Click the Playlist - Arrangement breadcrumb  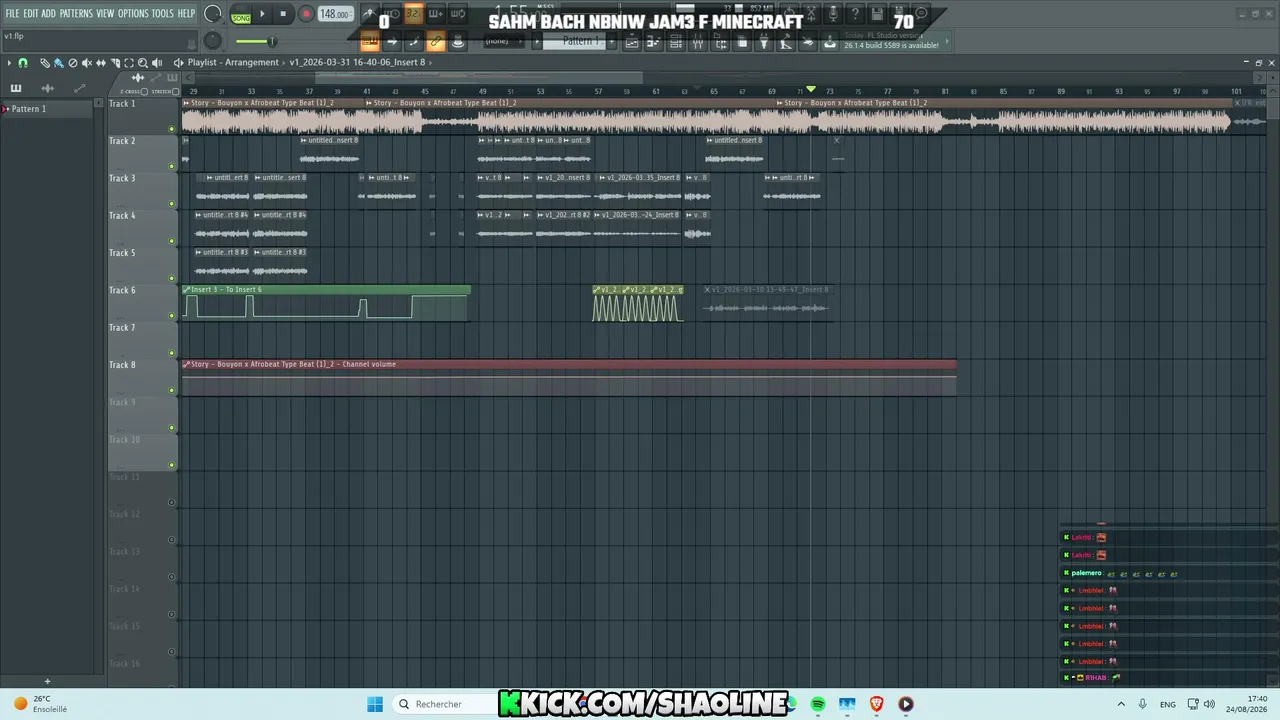click(x=233, y=63)
